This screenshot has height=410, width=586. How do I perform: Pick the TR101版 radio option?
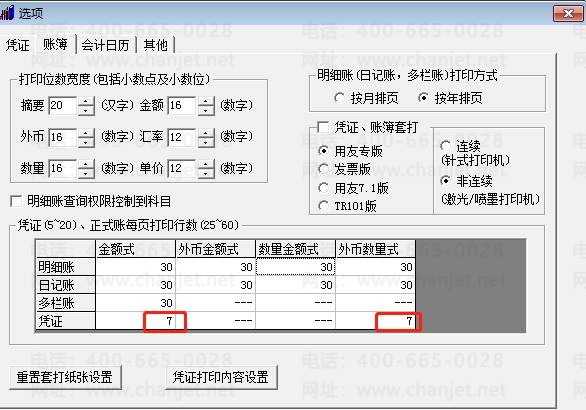323,206
